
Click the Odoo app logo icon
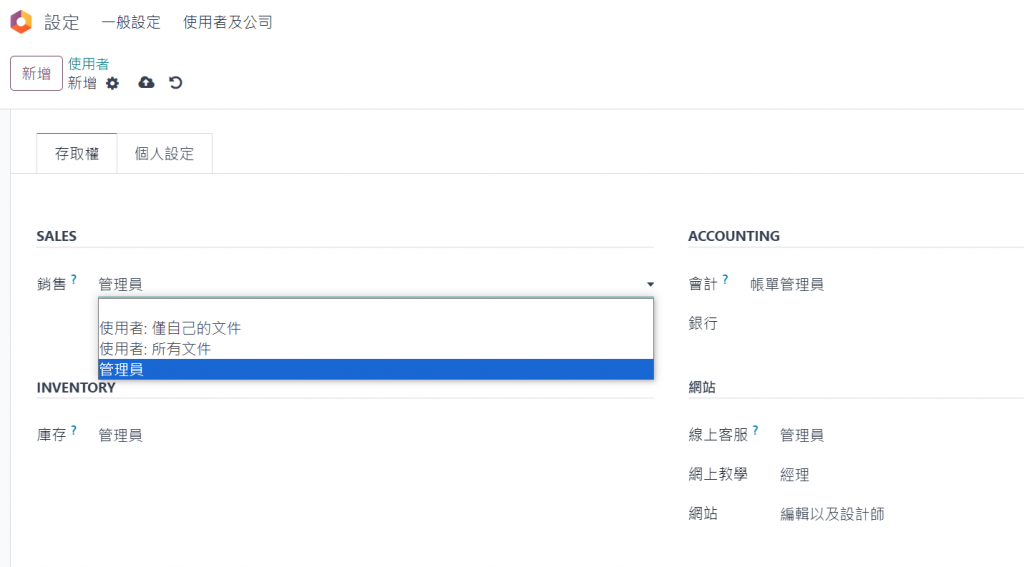(21, 22)
